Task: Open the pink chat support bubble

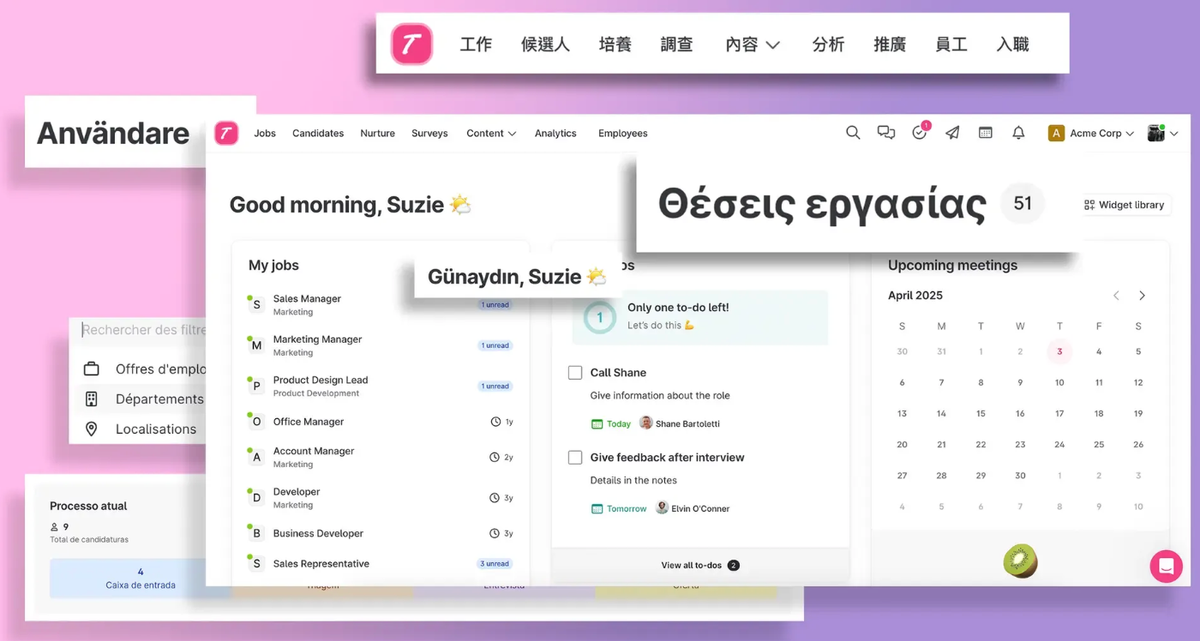Action: (x=1165, y=566)
